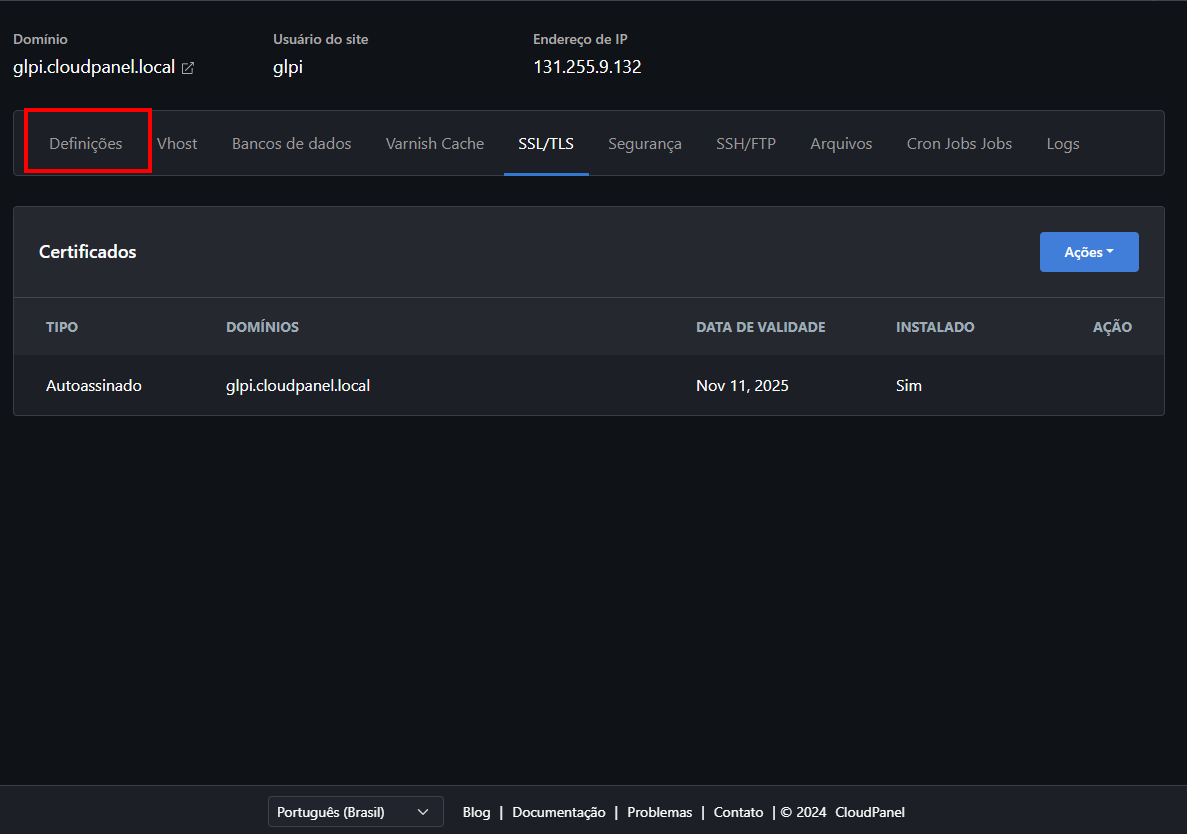Open the Segurança tab

pyautogui.click(x=644, y=143)
